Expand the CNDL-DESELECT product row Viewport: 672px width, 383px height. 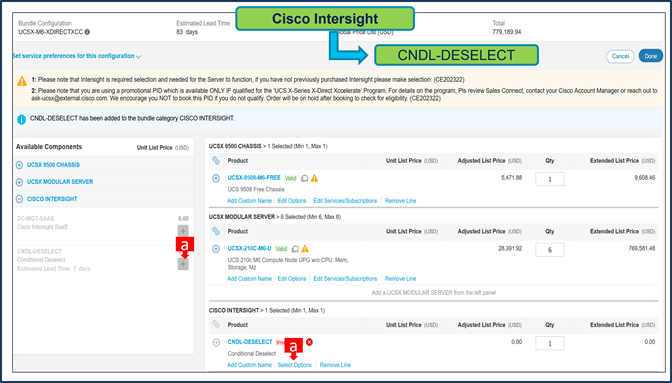216,342
